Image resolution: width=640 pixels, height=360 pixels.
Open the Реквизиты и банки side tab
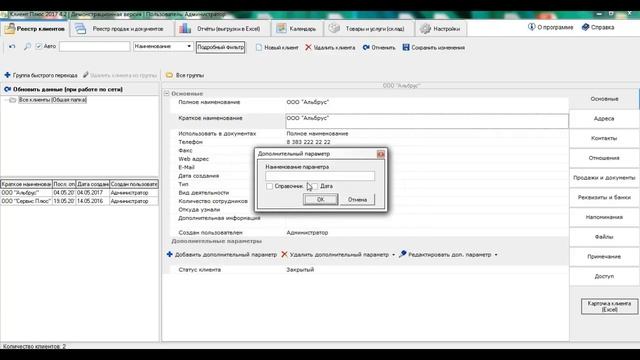604,197
